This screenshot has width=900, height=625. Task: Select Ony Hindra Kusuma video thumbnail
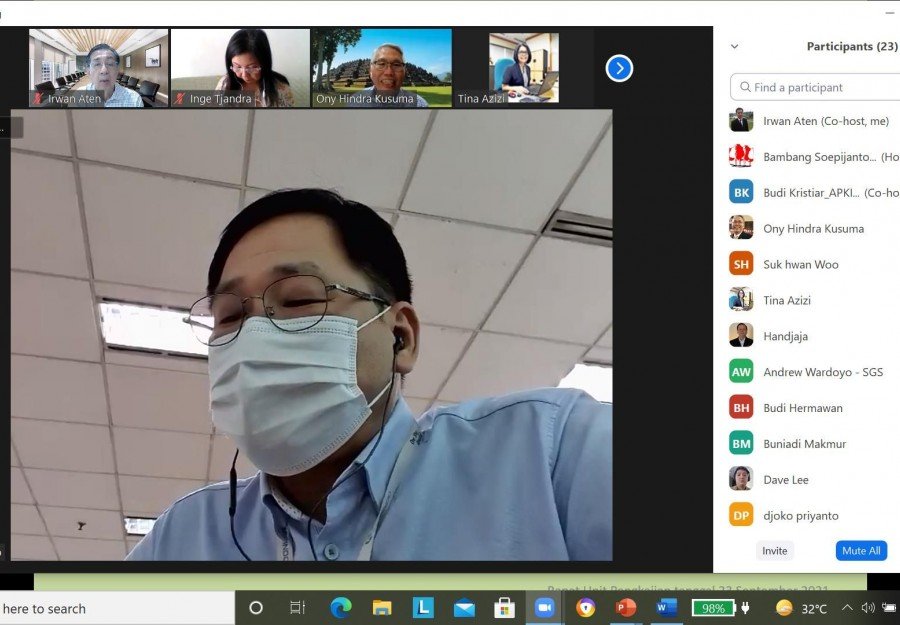(x=382, y=68)
